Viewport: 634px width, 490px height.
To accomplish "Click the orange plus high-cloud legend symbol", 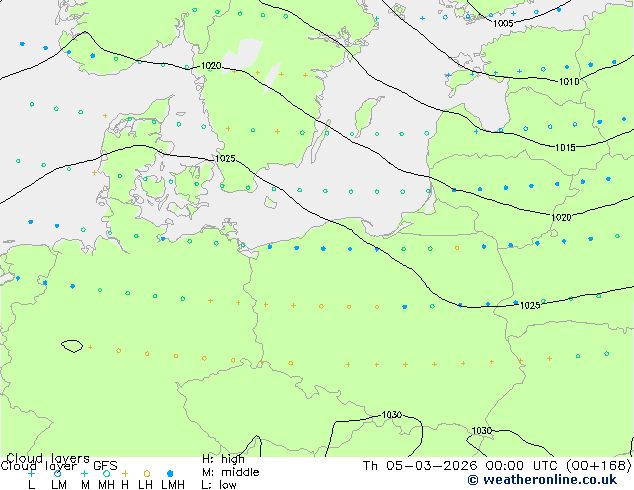I will click(x=125, y=473).
